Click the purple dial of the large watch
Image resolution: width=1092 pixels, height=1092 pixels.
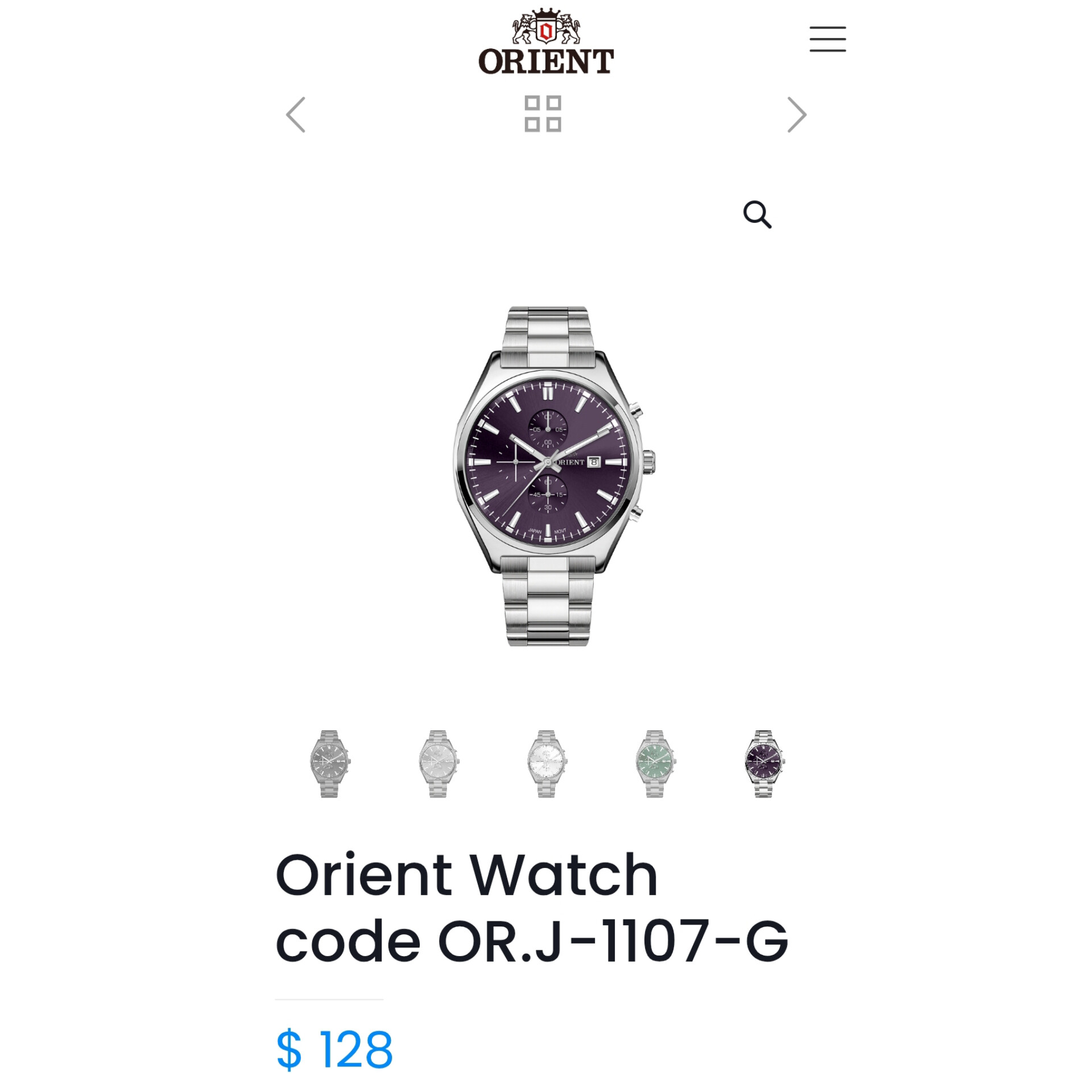pyautogui.click(x=548, y=462)
